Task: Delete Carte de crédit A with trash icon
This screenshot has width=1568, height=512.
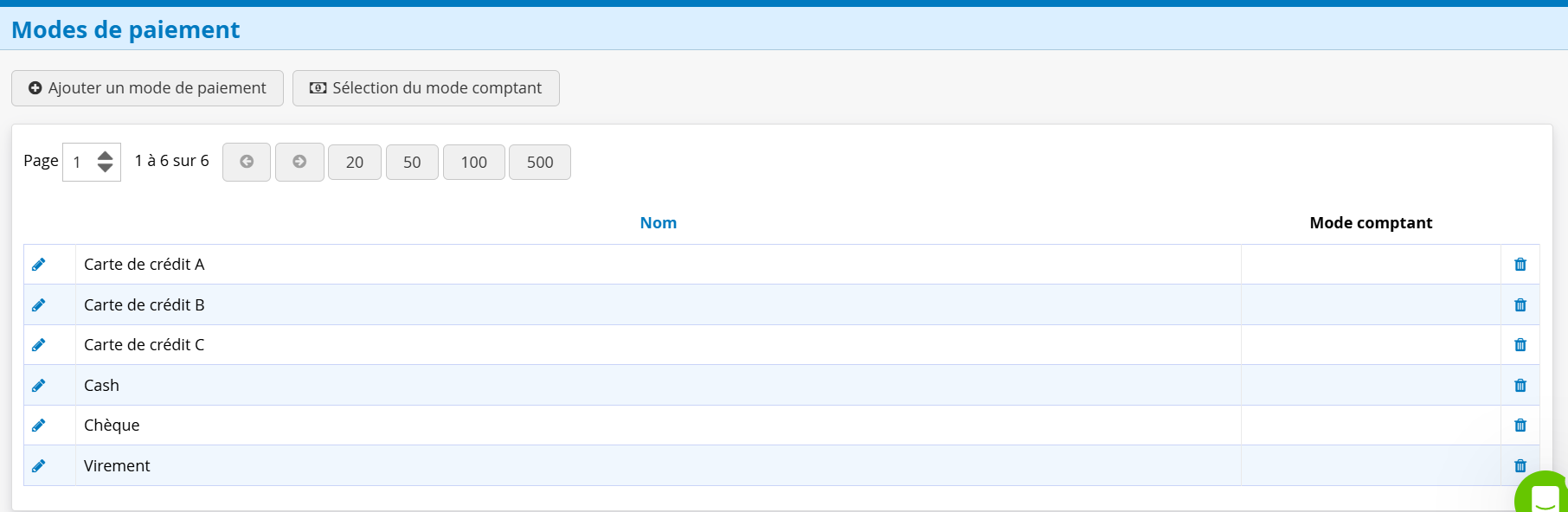Action: pos(1520,265)
